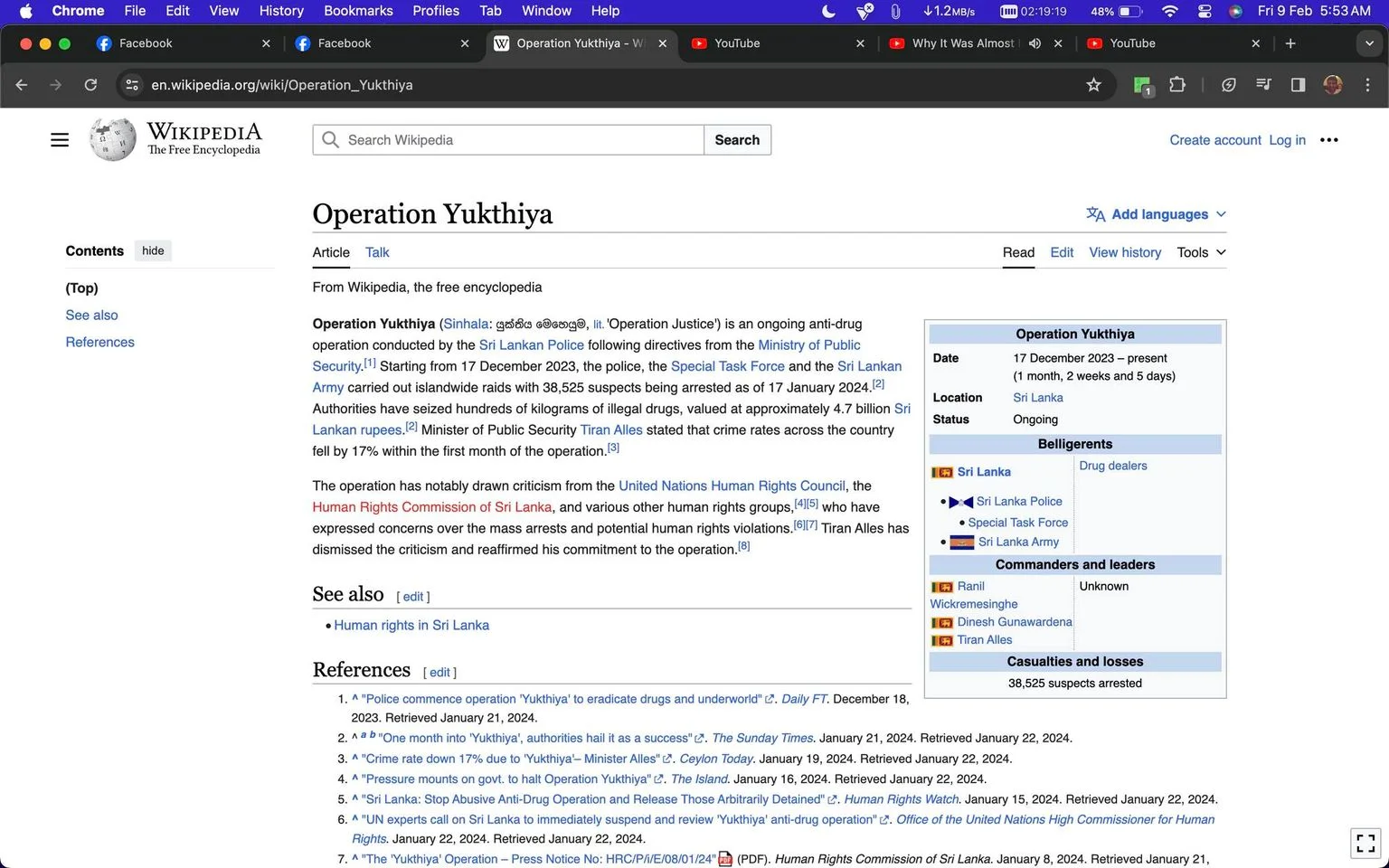The height and width of the screenshot is (868, 1389).
Task: Toggle Chrome side panel icon
Action: (x=1298, y=85)
